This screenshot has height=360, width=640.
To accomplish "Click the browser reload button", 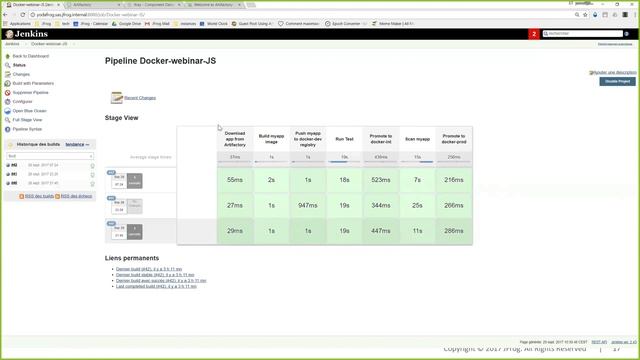I will pos(23,15).
